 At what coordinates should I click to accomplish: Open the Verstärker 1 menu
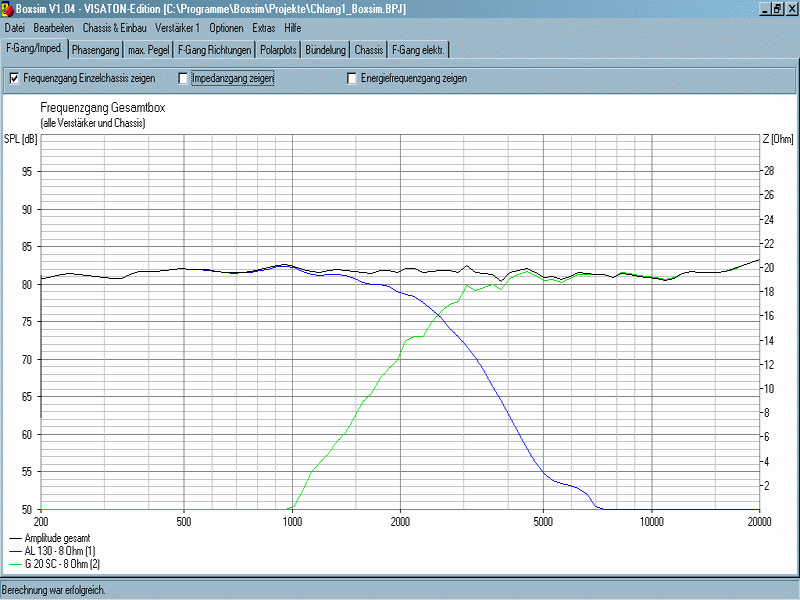[x=177, y=28]
